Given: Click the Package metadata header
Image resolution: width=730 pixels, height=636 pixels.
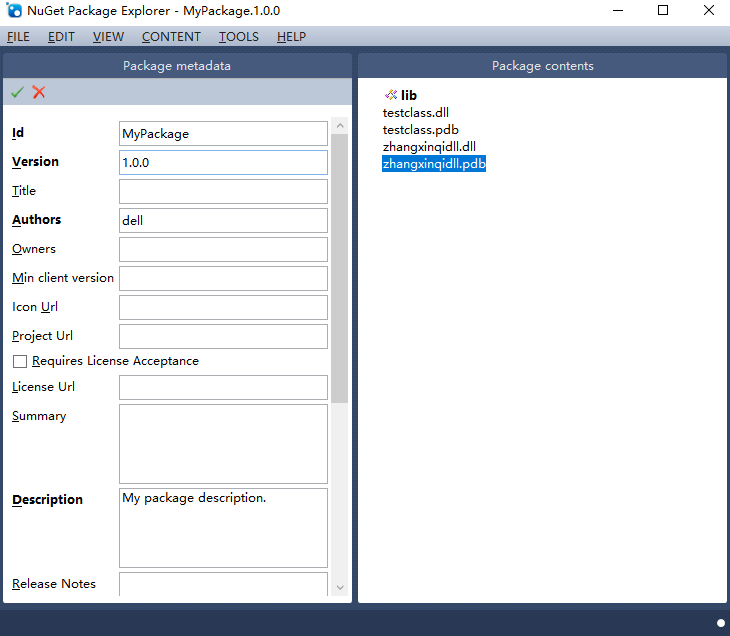Looking at the screenshot, I should click(177, 66).
